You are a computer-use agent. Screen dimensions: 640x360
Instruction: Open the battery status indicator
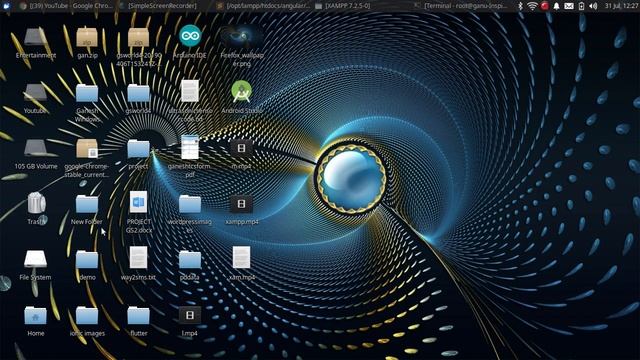[581, 6]
